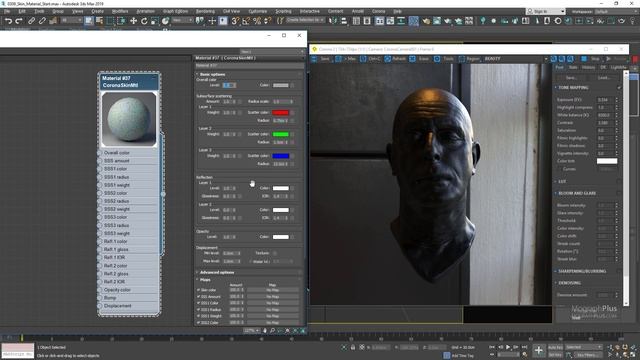Click the Redo arrow in main toolbar
The height and width of the screenshot is (360, 640).
point(19,21)
